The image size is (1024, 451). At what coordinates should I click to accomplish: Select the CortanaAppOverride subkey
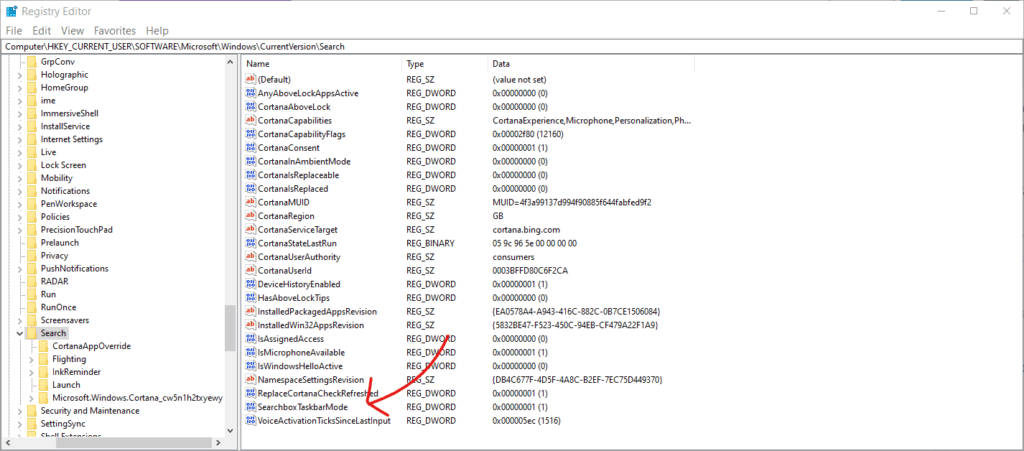[91, 346]
